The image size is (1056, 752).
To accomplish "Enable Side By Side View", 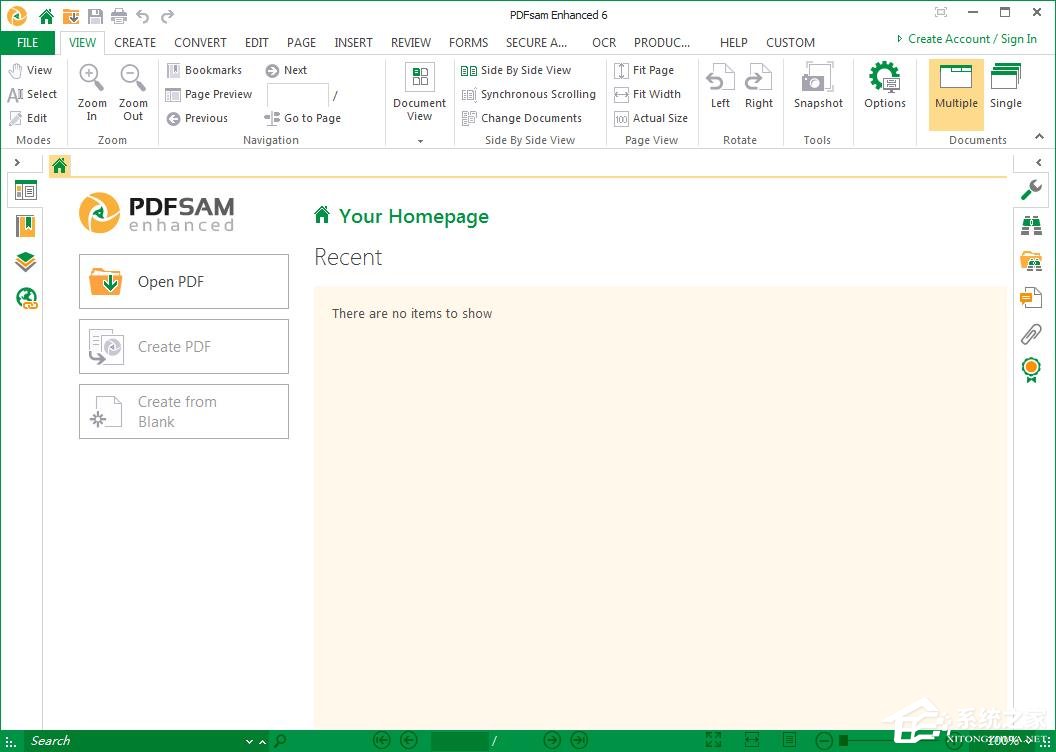I will click(x=517, y=70).
